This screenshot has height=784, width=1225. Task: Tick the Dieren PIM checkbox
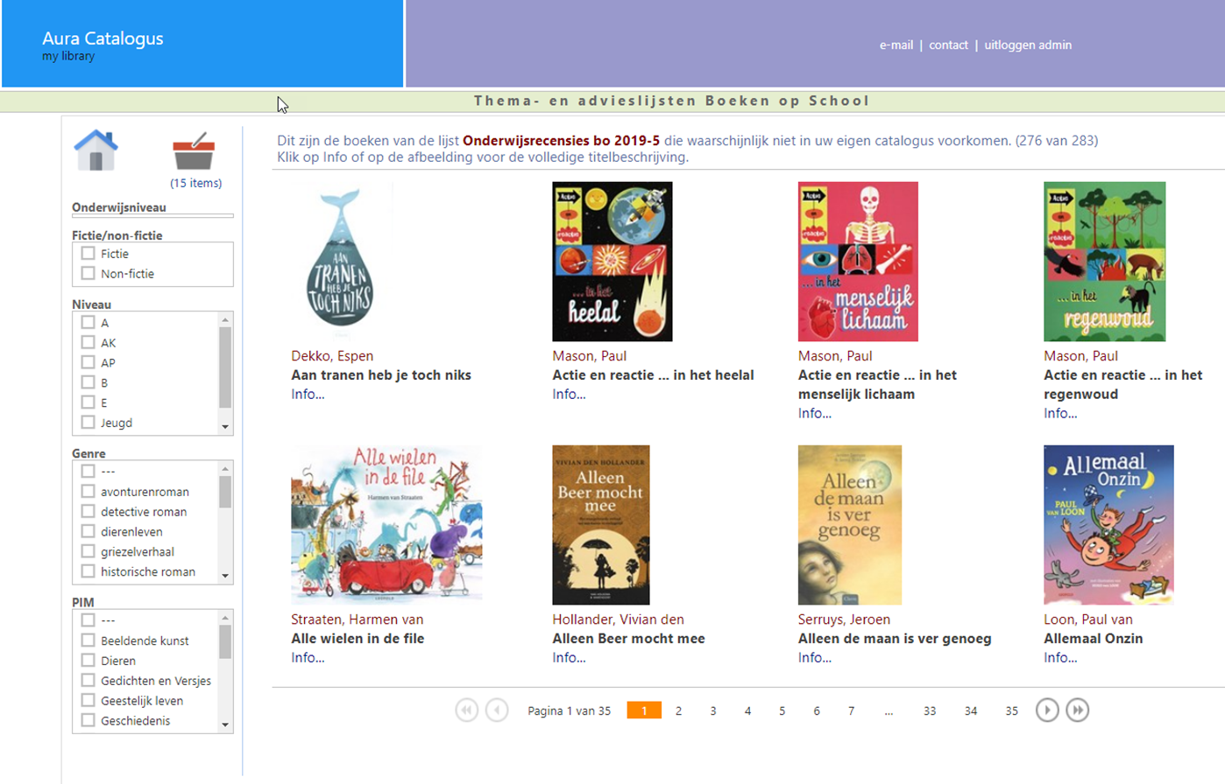88,660
